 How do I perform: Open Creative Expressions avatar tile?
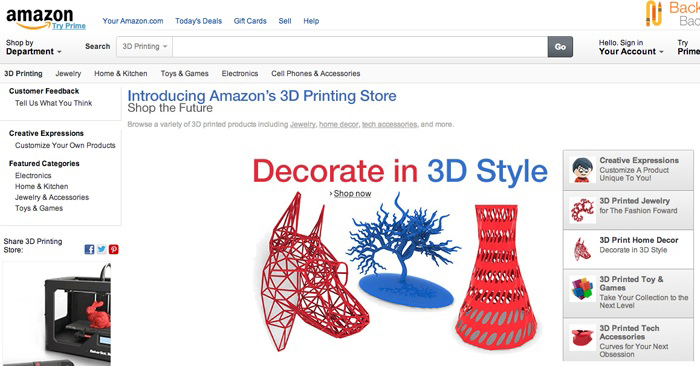click(x=628, y=170)
